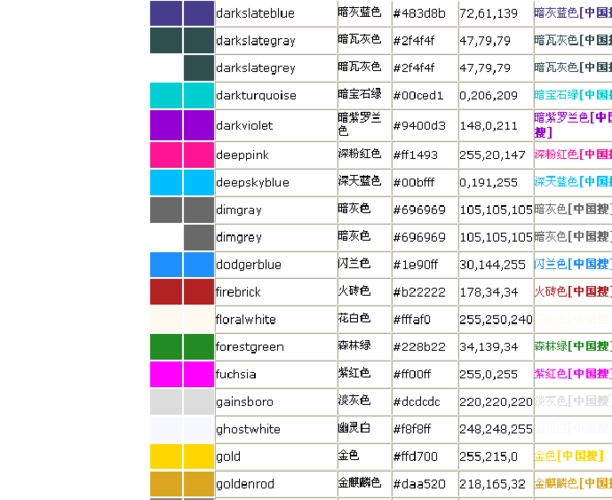Click the RGB value 248,248,255
Screen dimensions: 612x500
[496, 429]
